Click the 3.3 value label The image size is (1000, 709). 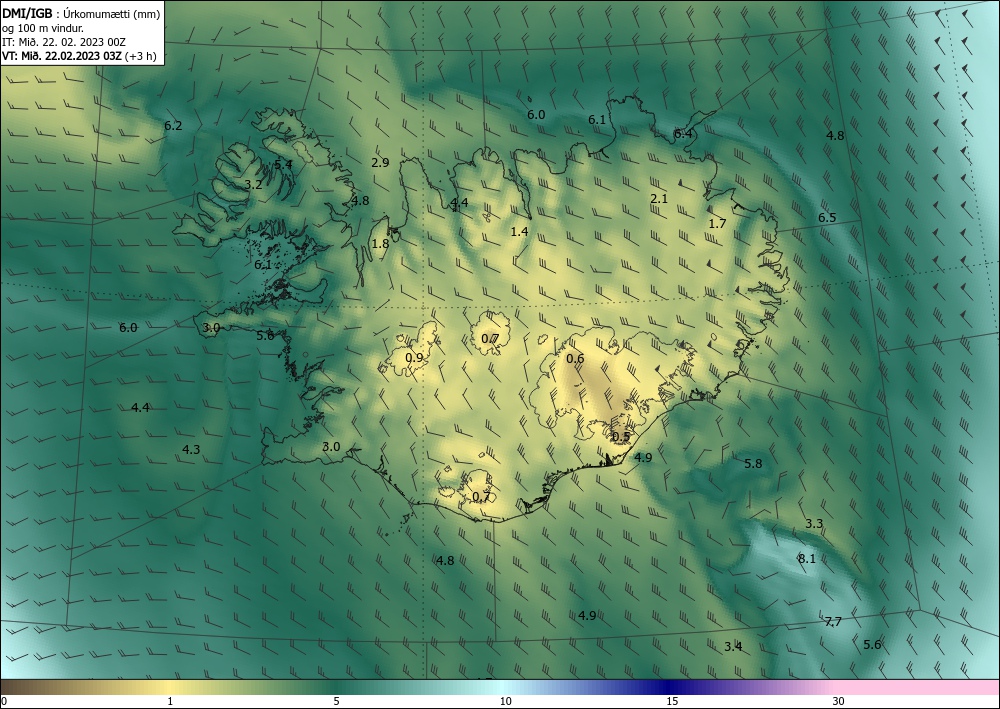click(x=814, y=523)
